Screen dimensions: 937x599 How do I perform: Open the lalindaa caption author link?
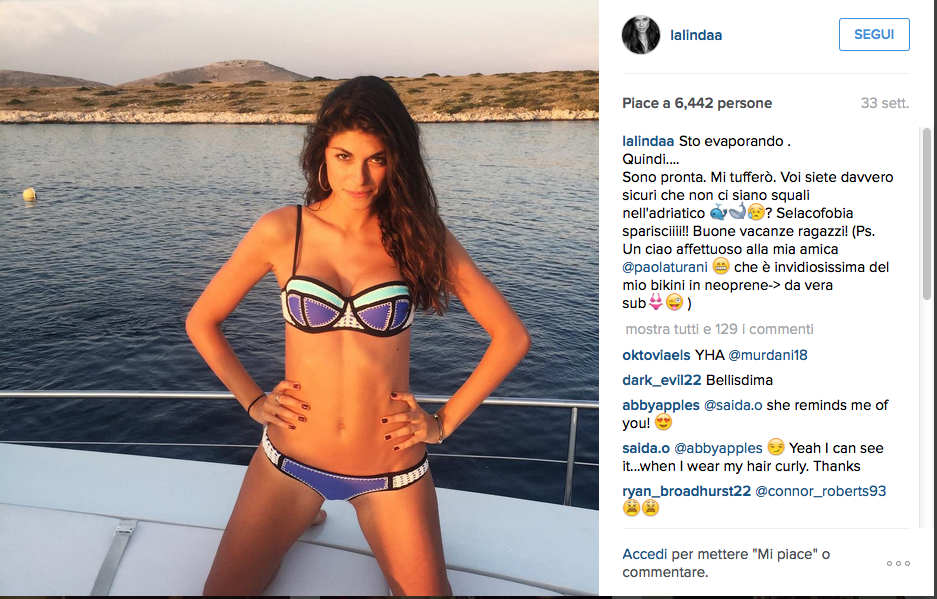tap(648, 141)
